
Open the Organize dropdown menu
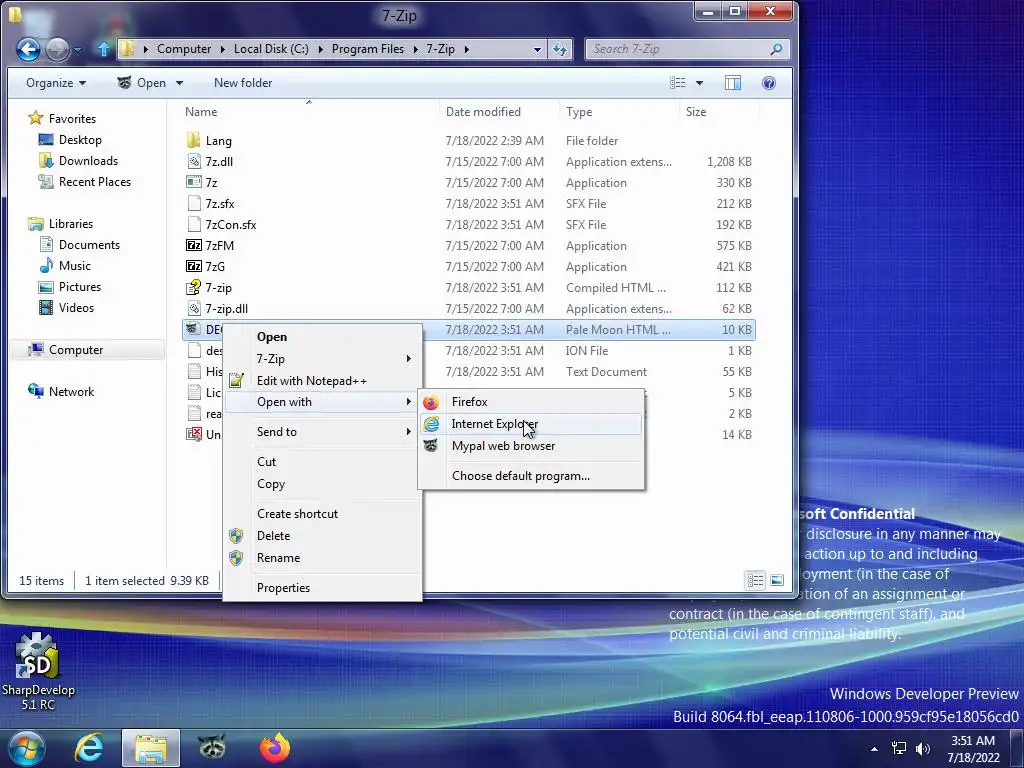pyautogui.click(x=56, y=83)
